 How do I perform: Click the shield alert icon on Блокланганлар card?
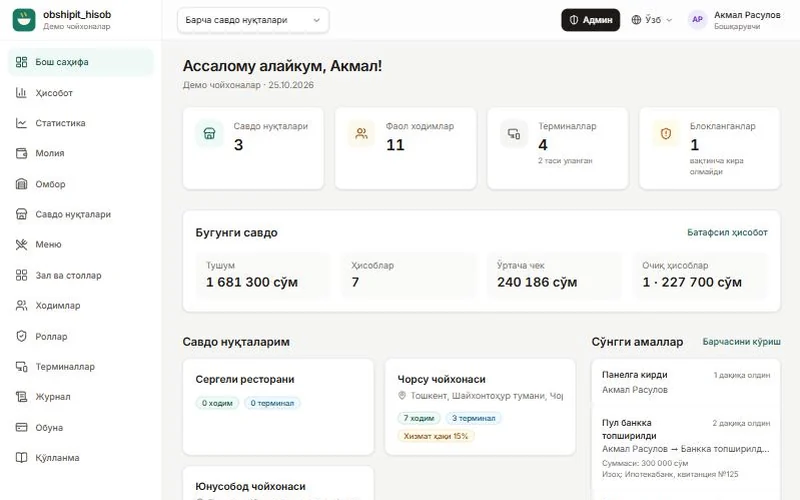pos(666,134)
